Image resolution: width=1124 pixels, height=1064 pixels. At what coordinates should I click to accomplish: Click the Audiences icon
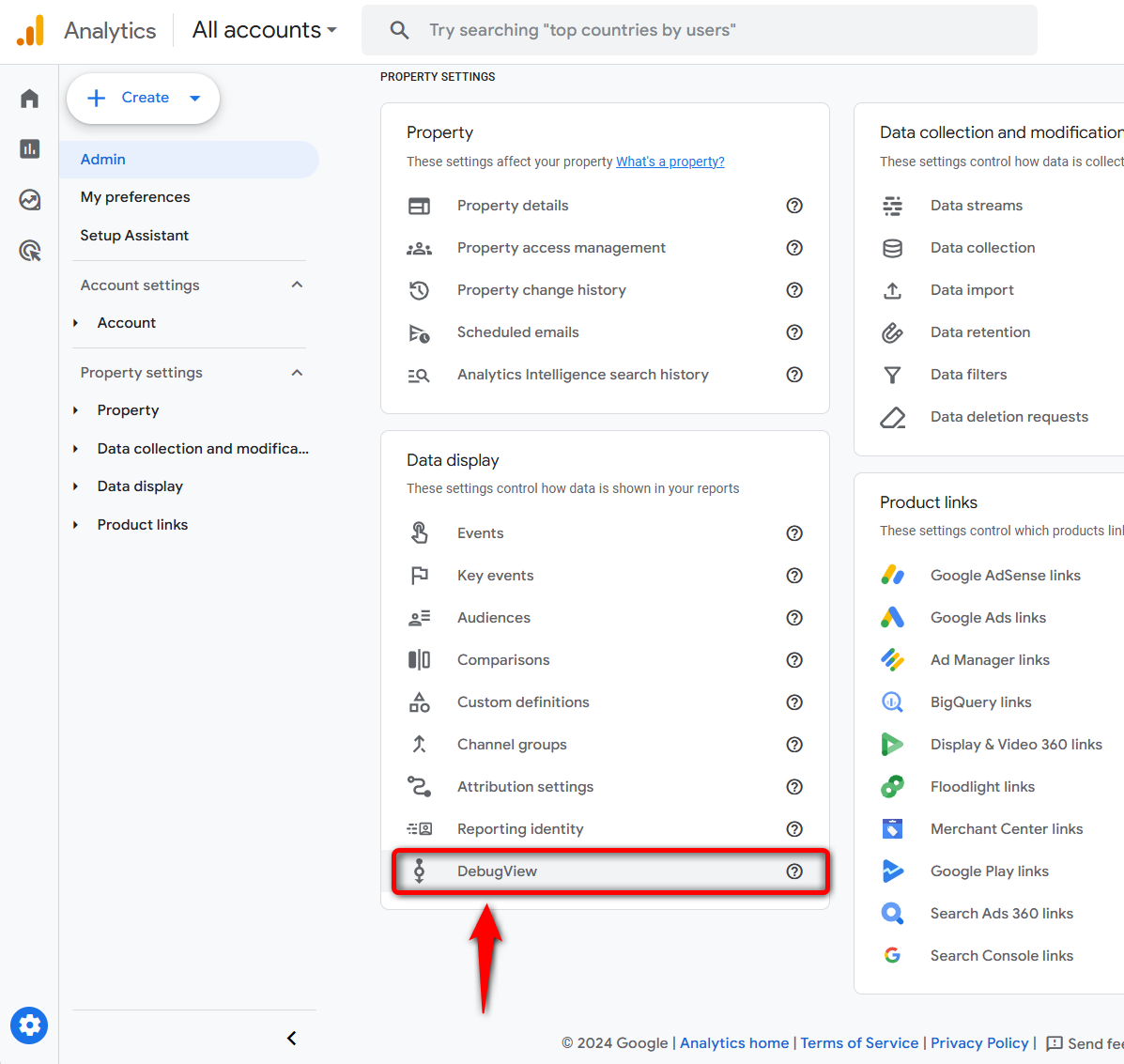point(420,618)
